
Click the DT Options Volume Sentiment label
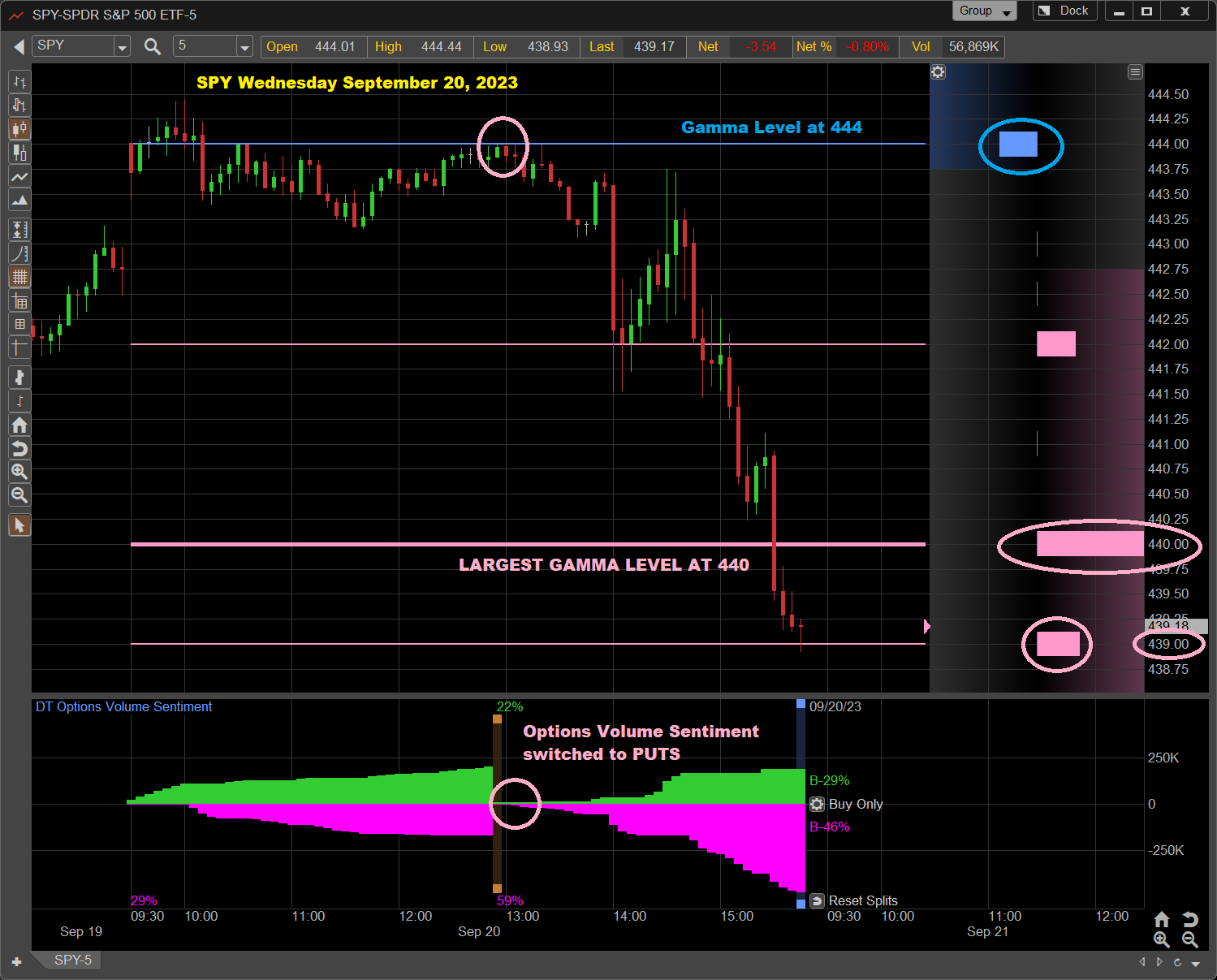pos(123,706)
